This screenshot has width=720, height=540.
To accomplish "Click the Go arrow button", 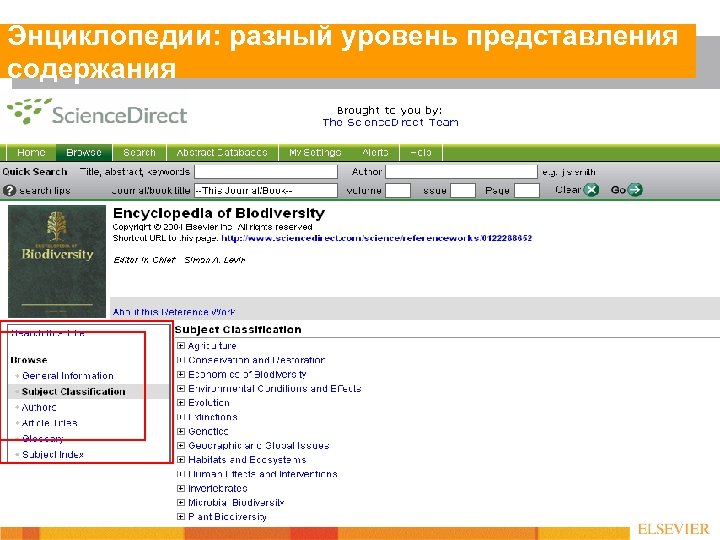I will pos(635,190).
